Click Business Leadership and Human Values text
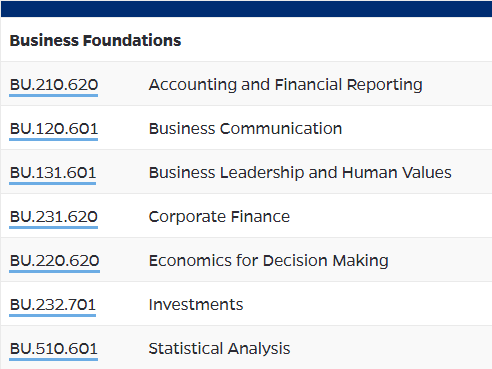Image resolution: width=492 pixels, height=369 pixels. (300, 173)
